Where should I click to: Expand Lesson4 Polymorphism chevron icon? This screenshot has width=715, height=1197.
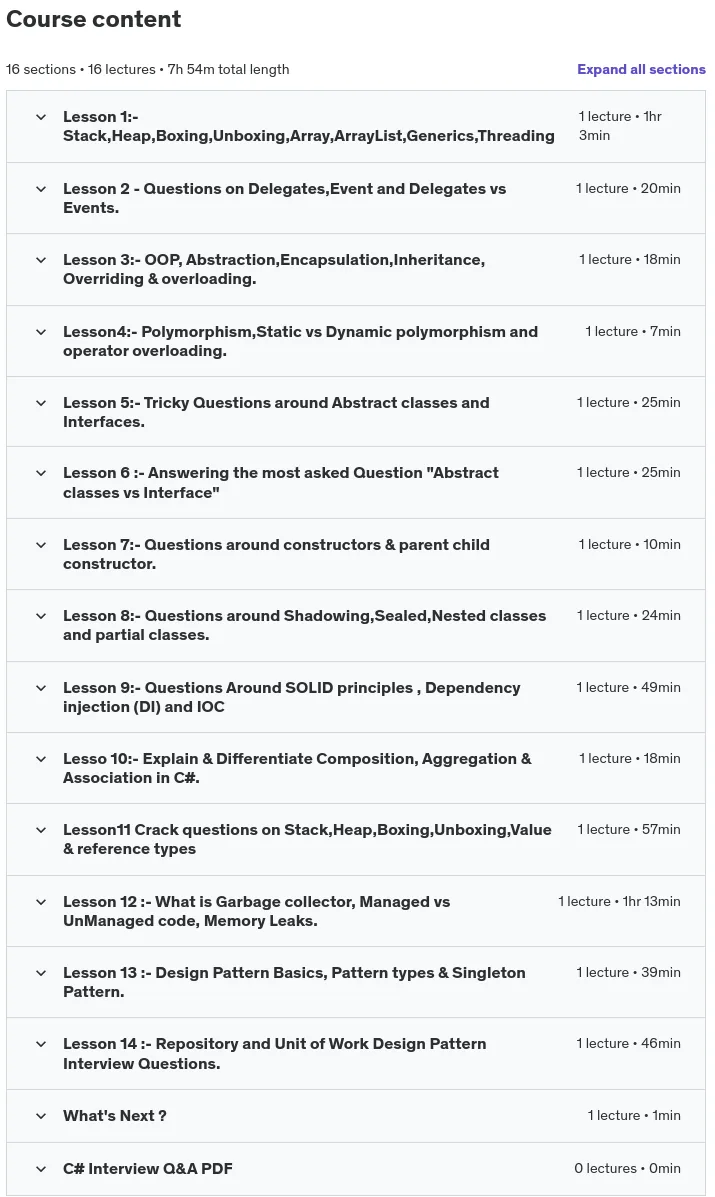(x=41, y=331)
